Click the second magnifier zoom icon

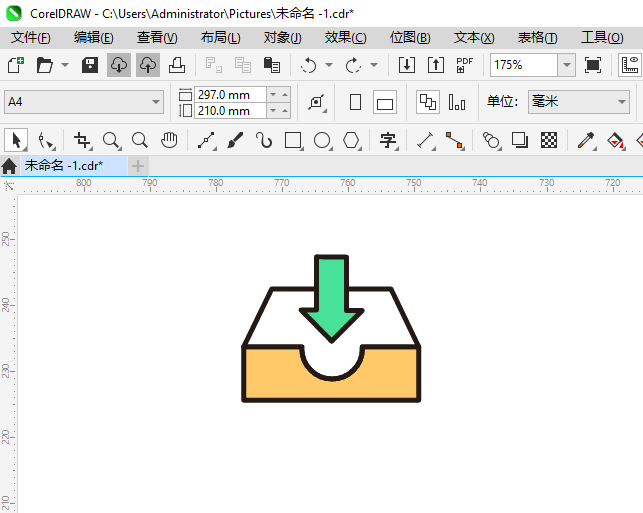[140, 140]
